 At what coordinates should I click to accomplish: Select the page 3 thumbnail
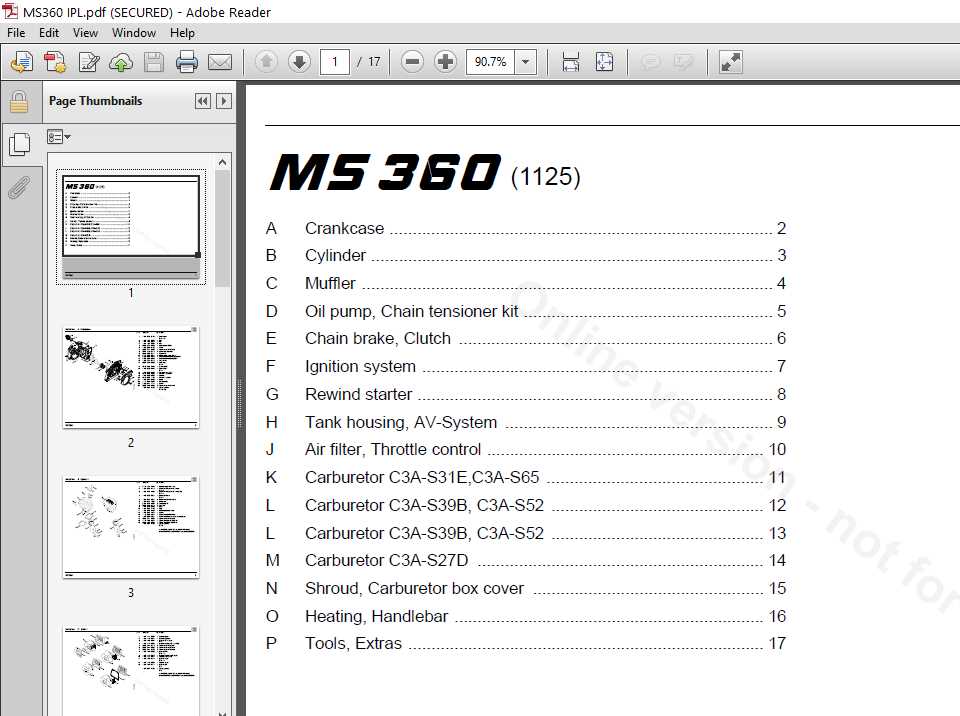pos(131,527)
